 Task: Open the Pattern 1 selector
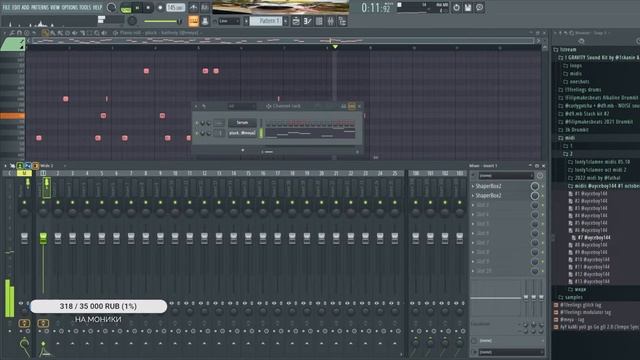point(266,21)
